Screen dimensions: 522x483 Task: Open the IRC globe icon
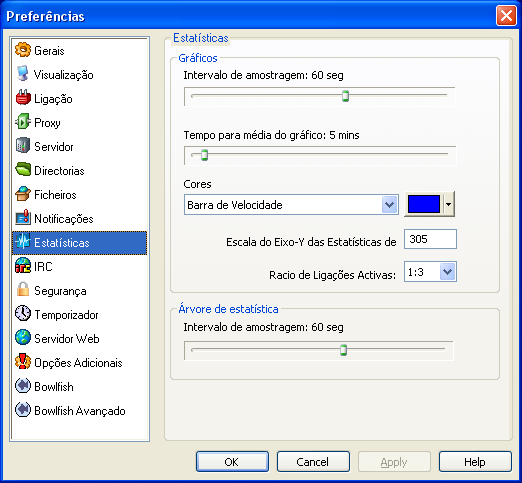pyautogui.click(x=23, y=266)
